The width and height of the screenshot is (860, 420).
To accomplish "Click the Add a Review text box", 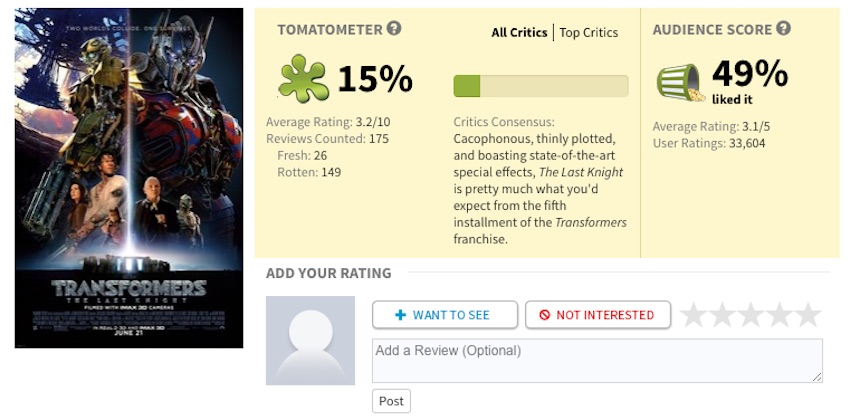I will pyautogui.click(x=597, y=360).
